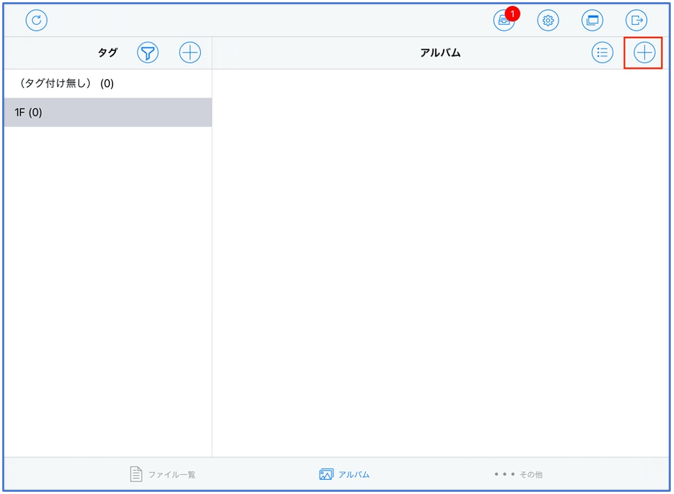674x494 pixels.
Task: Click the three dots beside その他
Action: click(x=504, y=474)
